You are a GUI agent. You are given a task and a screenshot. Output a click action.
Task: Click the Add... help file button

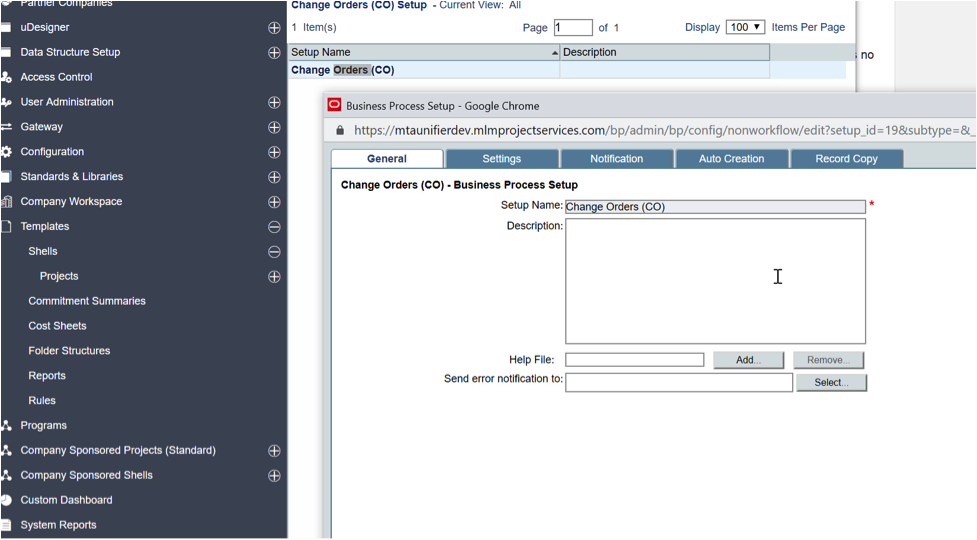coord(748,360)
